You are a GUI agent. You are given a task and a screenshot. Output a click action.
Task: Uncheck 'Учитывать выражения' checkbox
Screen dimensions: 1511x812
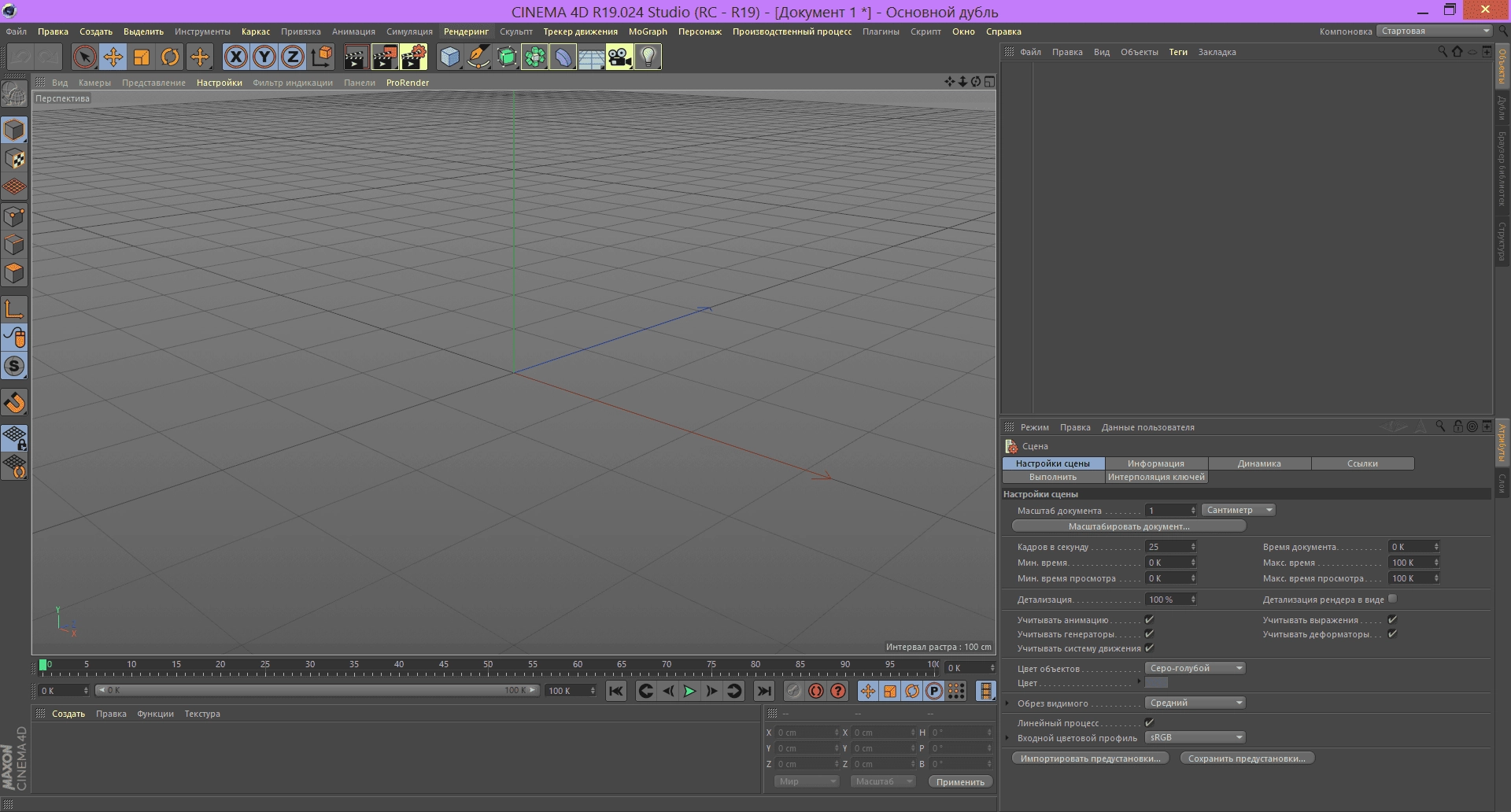point(1392,620)
